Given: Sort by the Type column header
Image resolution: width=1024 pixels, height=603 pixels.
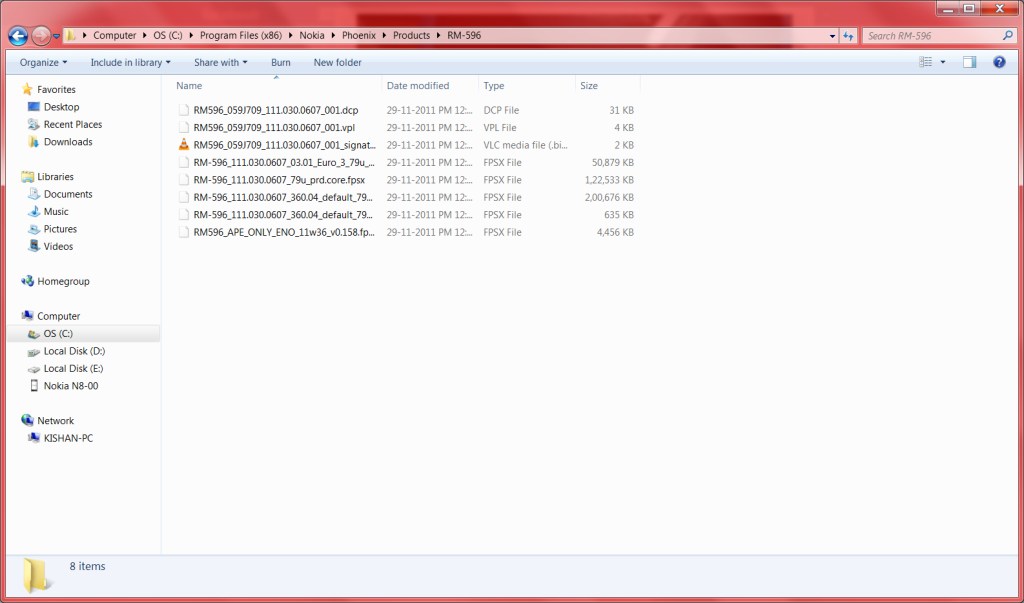Looking at the screenshot, I should pyautogui.click(x=526, y=86).
